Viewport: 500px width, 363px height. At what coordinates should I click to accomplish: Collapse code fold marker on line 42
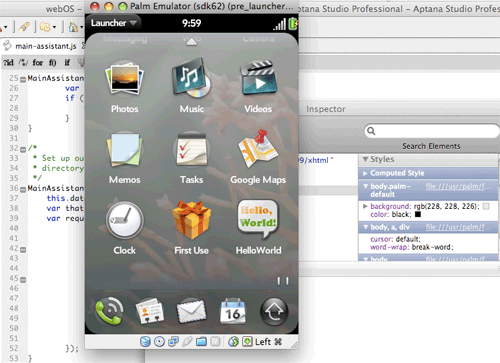point(23,250)
